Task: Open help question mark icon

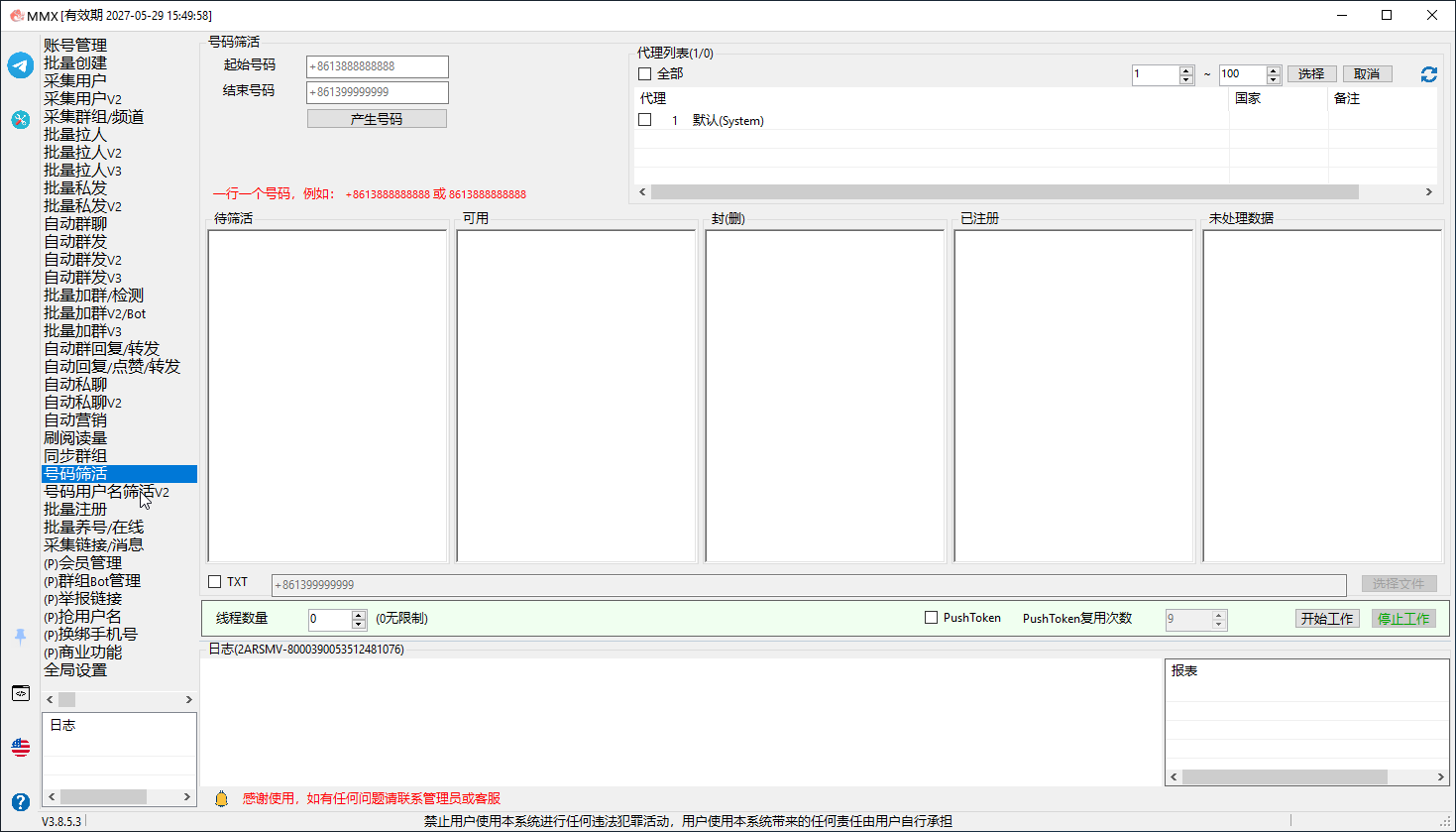Action: pos(21,801)
